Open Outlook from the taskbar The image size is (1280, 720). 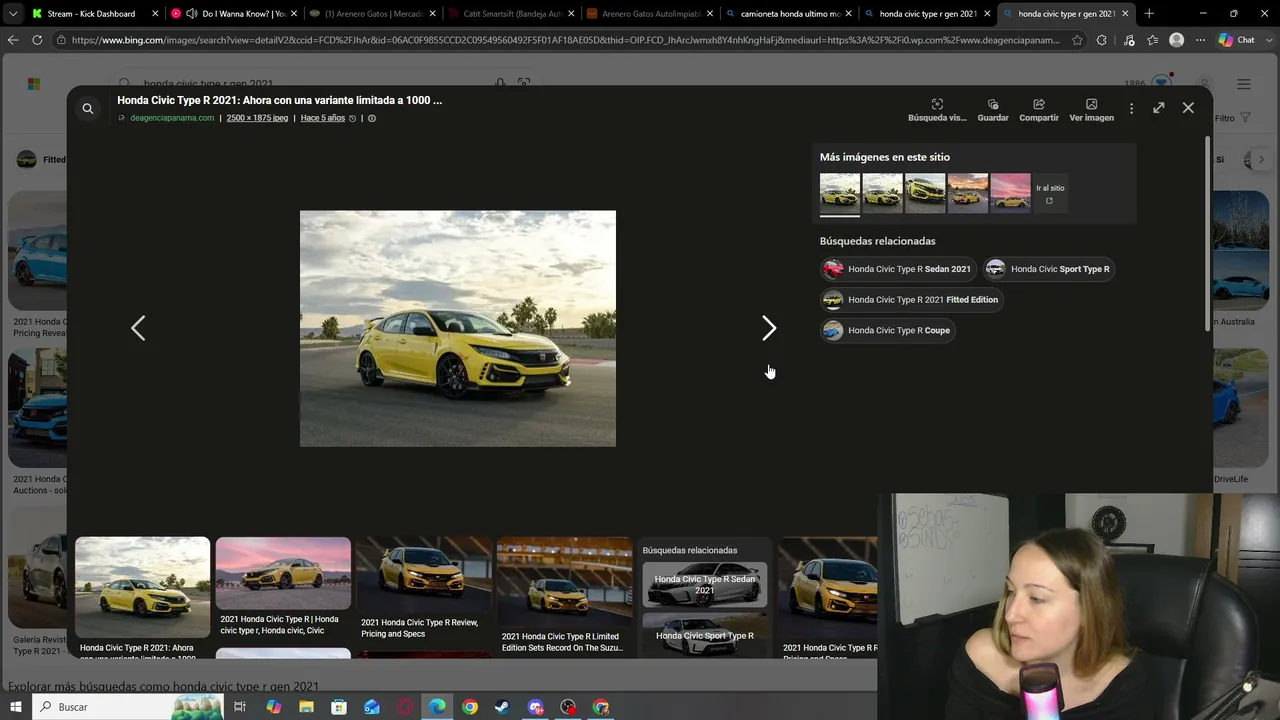tap(372, 707)
